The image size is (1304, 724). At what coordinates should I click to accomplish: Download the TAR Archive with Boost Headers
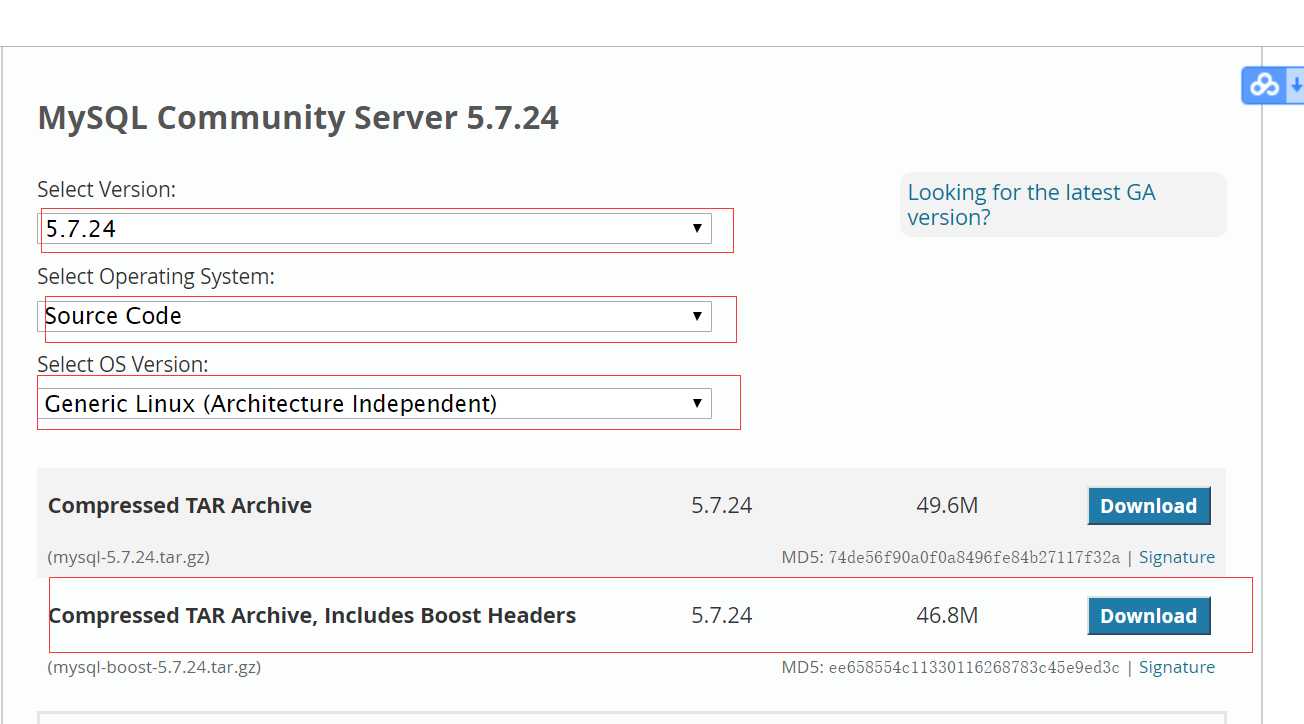tap(1149, 616)
